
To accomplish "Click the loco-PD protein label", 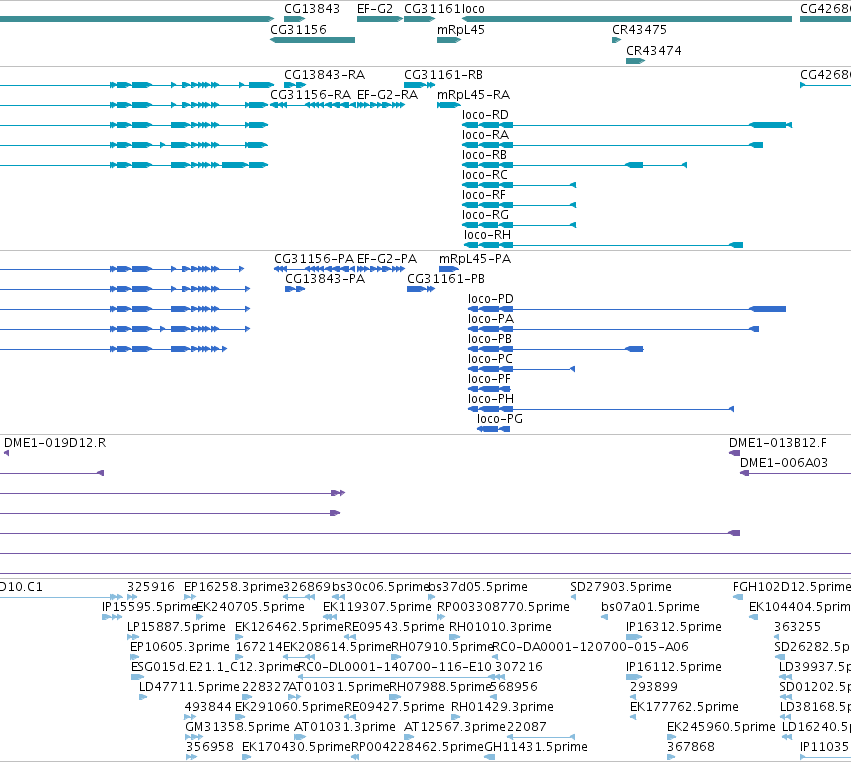I will (x=491, y=299).
